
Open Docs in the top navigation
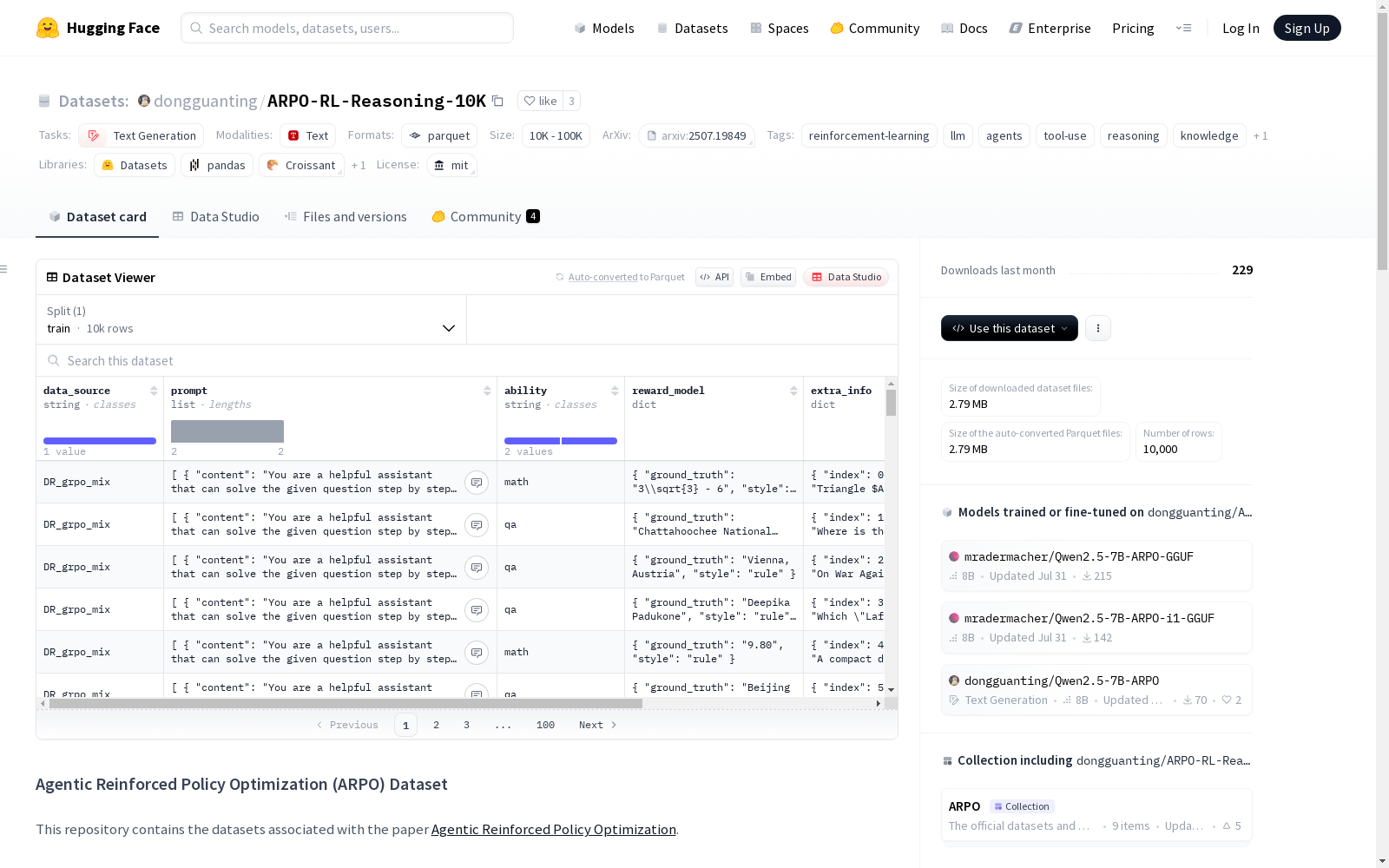[x=964, y=28]
